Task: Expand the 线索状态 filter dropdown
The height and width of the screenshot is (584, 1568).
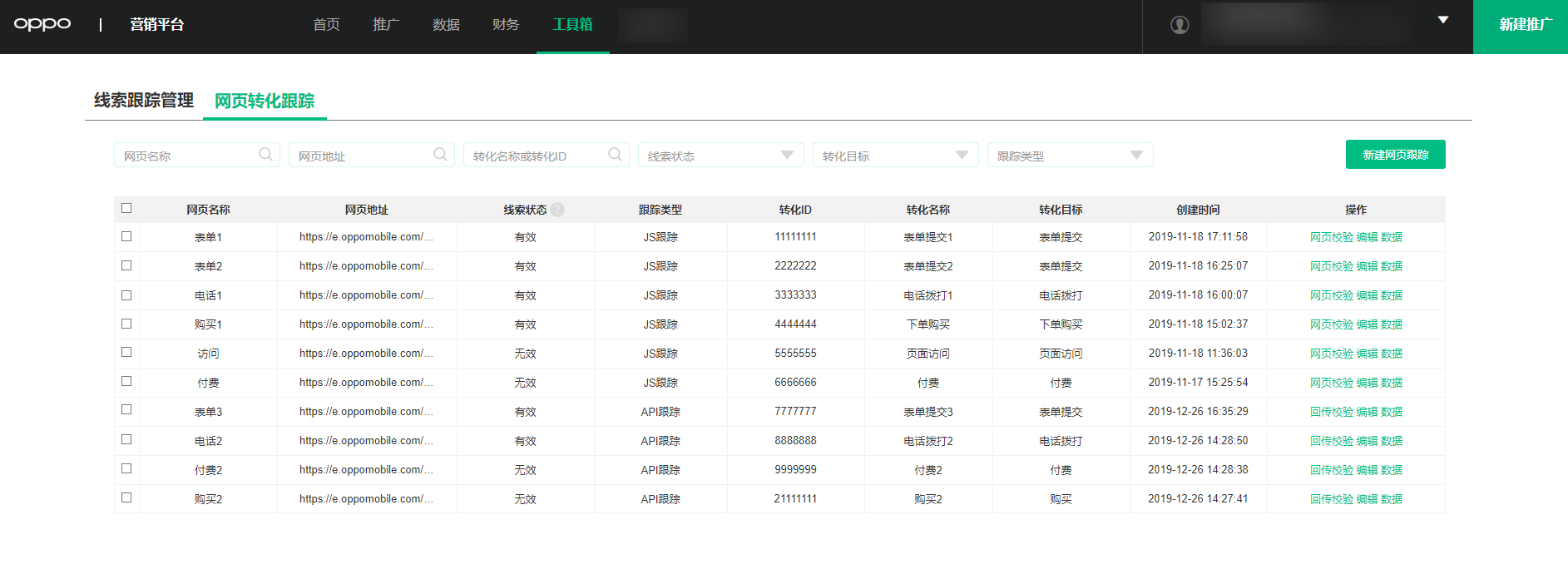Action: [x=786, y=156]
